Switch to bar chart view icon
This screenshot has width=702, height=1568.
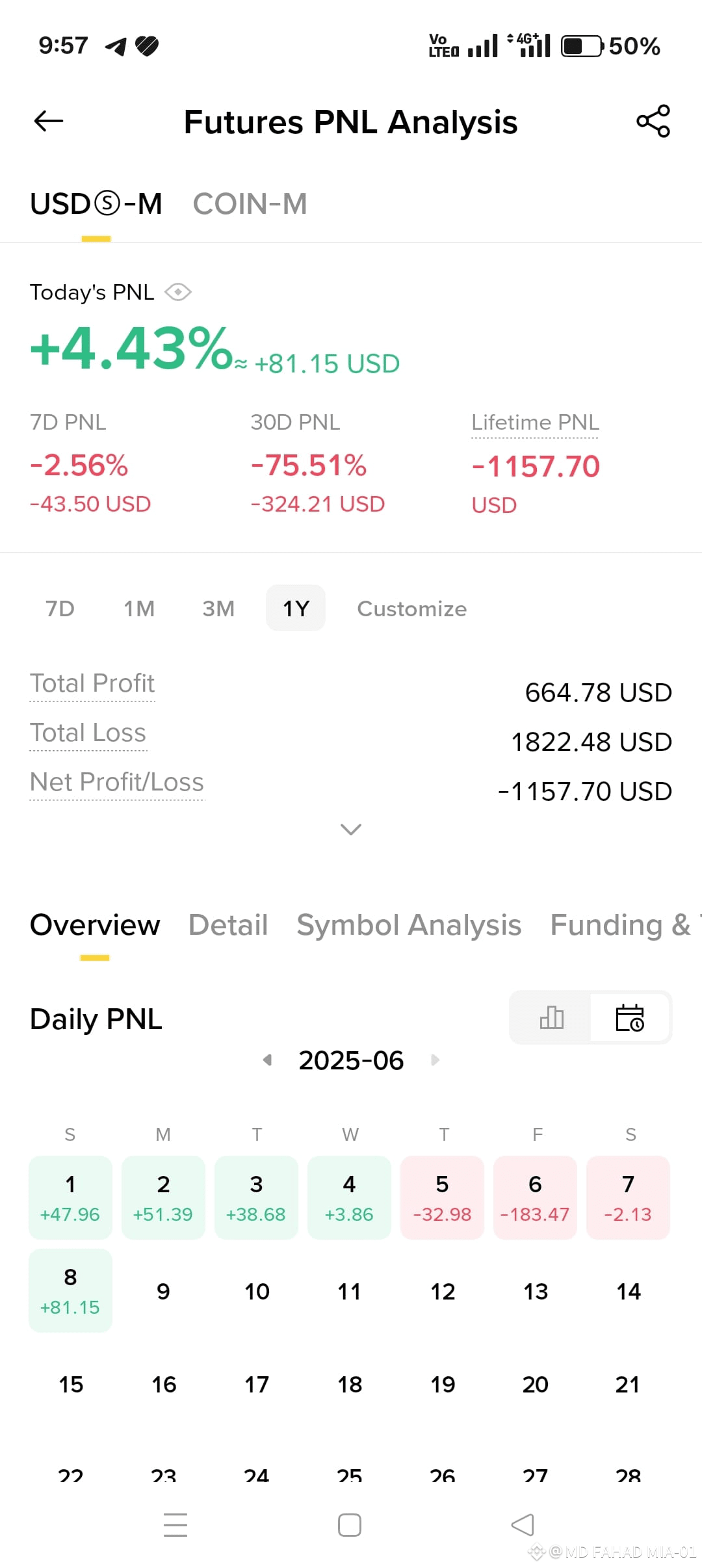click(551, 1017)
